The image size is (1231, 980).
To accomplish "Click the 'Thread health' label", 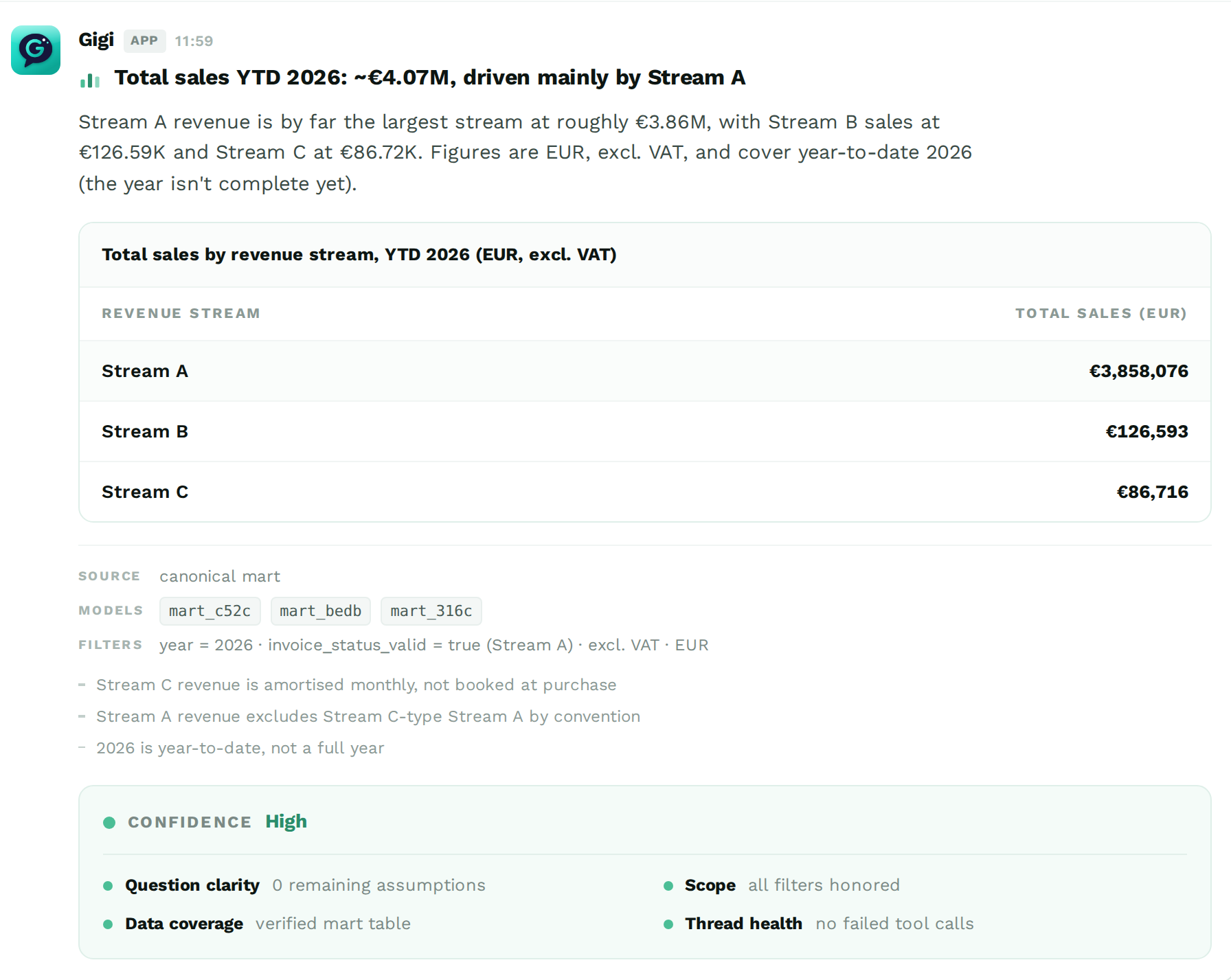I will click(743, 924).
